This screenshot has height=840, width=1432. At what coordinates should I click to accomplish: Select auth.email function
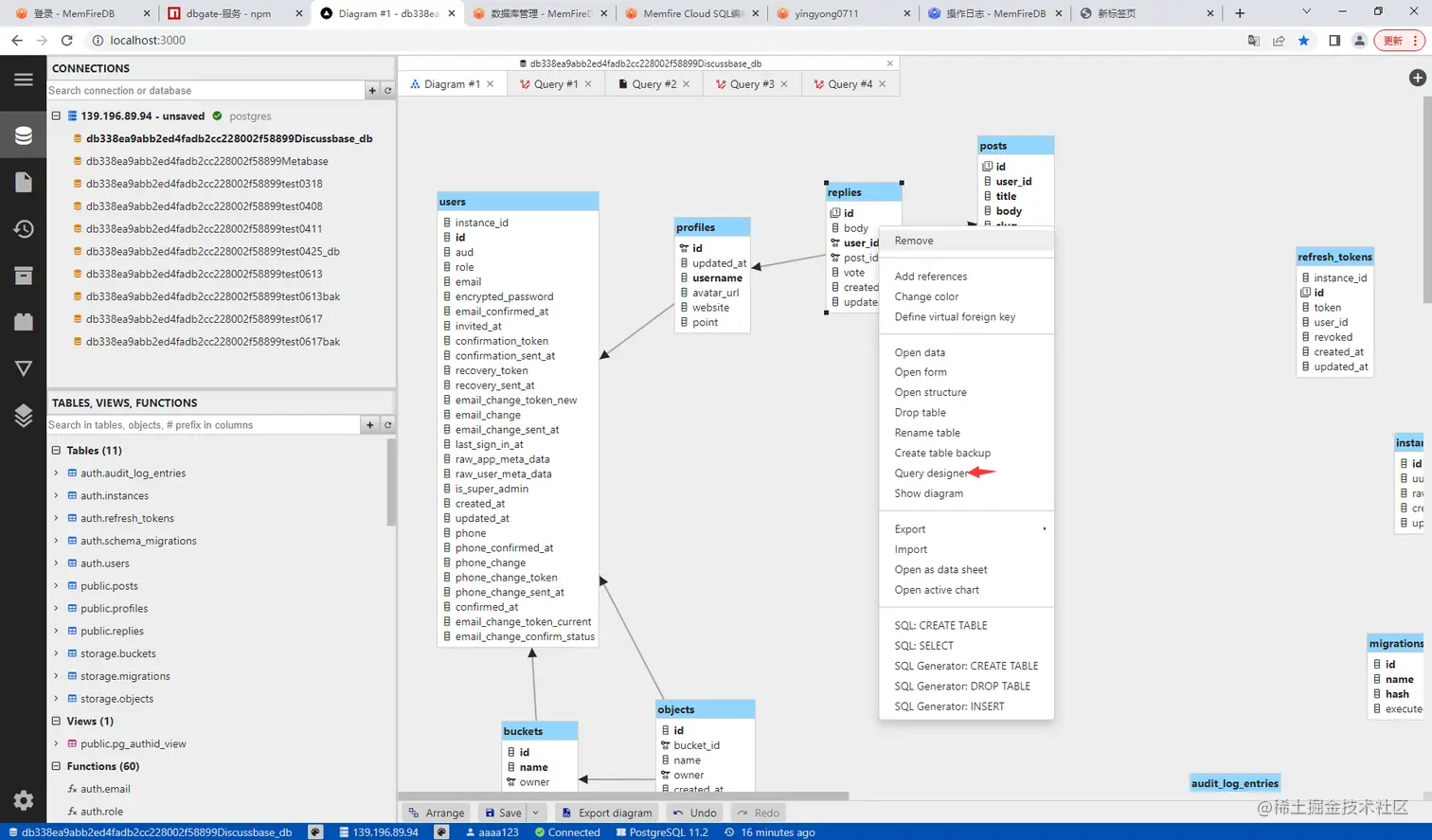[x=105, y=789]
